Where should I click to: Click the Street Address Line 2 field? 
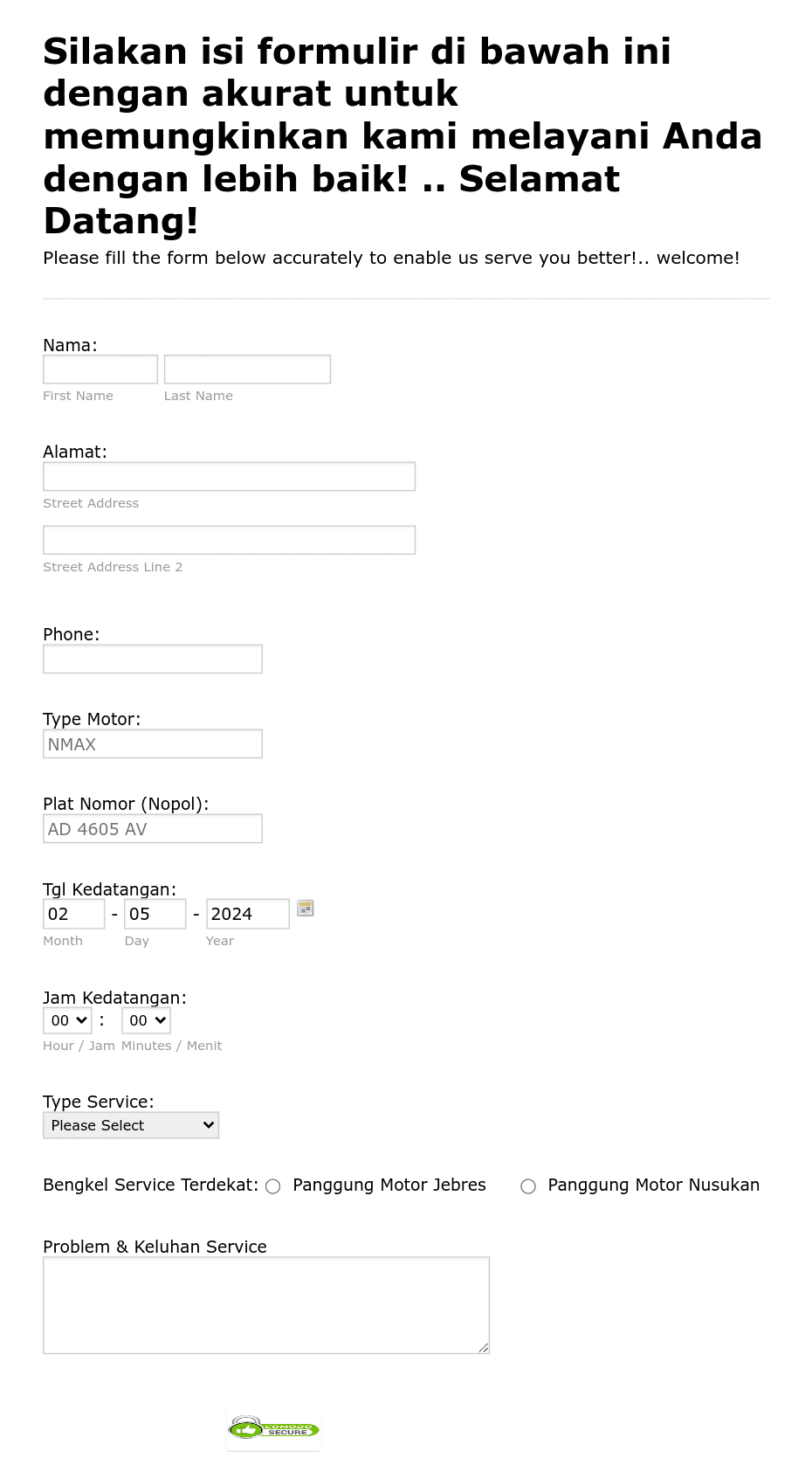[229, 539]
